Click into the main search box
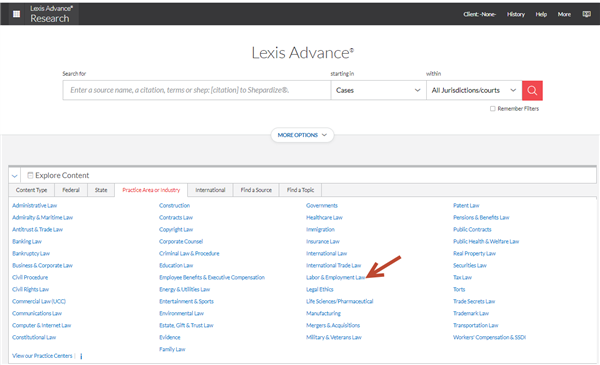Viewport: 600px width, 365px height. click(197, 90)
